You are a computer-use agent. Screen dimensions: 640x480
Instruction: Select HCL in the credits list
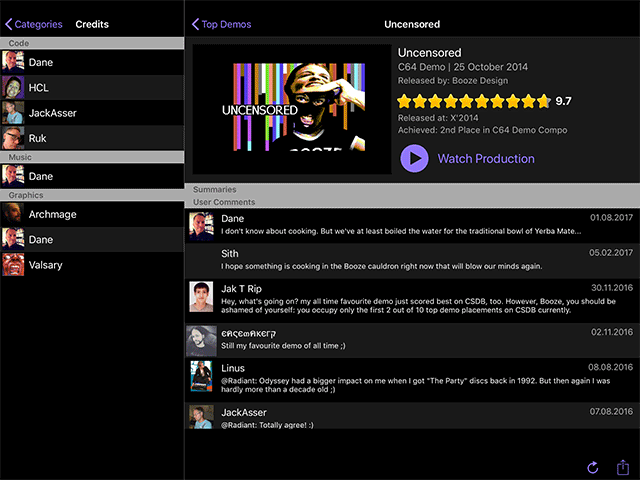point(92,87)
